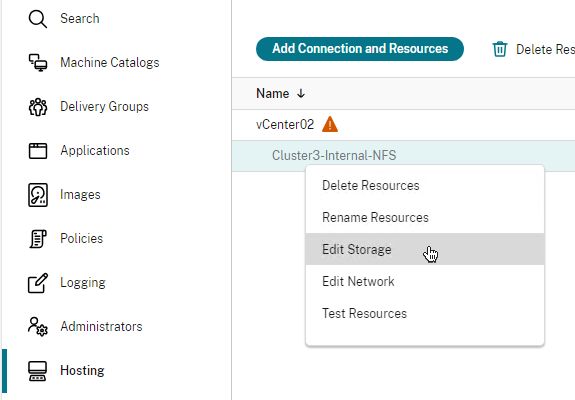
Task: Click the warning triangle beside vCenter02
Action: point(330,124)
